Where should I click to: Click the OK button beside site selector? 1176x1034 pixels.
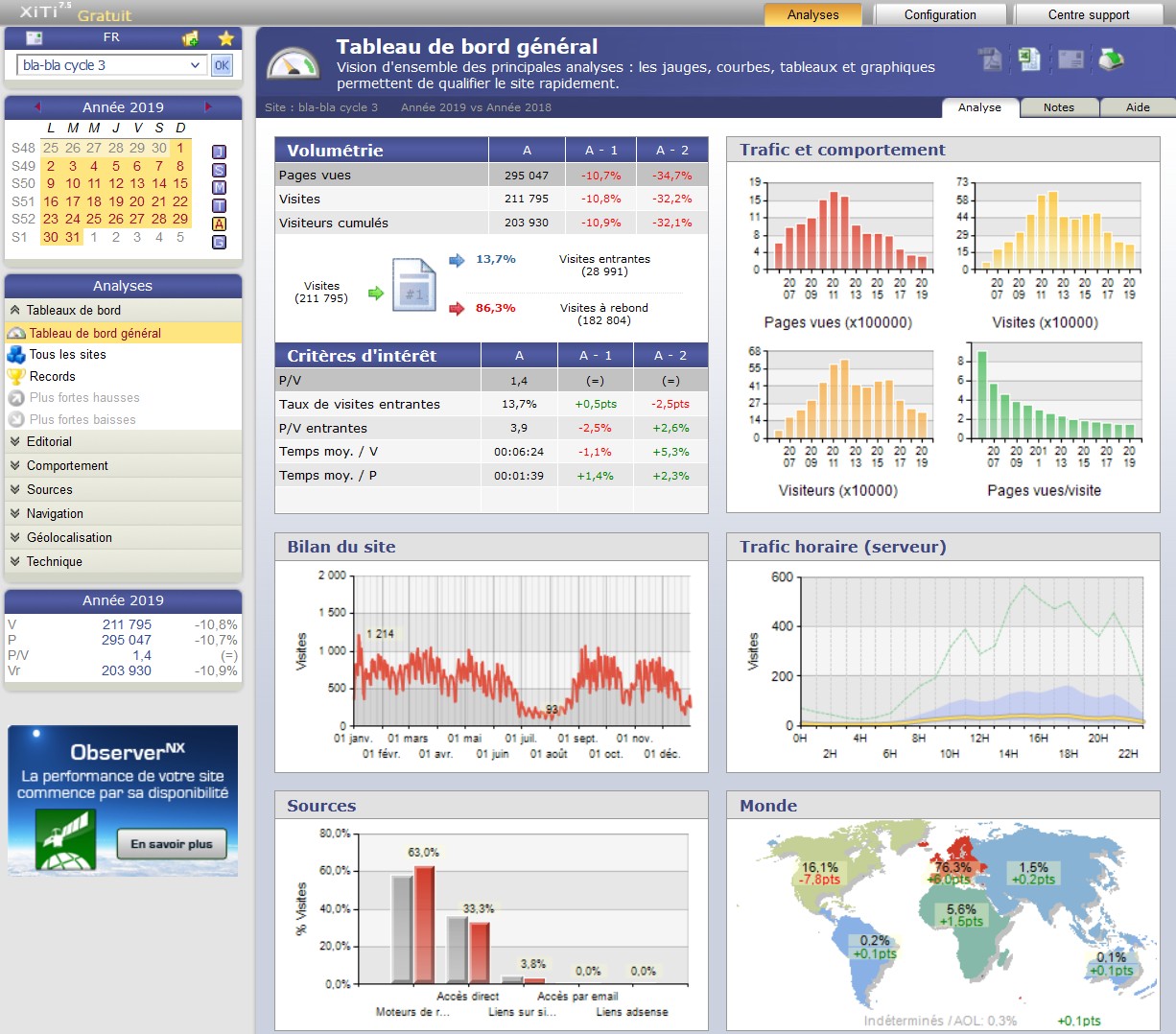pyautogui.click(x=222, y=65)
